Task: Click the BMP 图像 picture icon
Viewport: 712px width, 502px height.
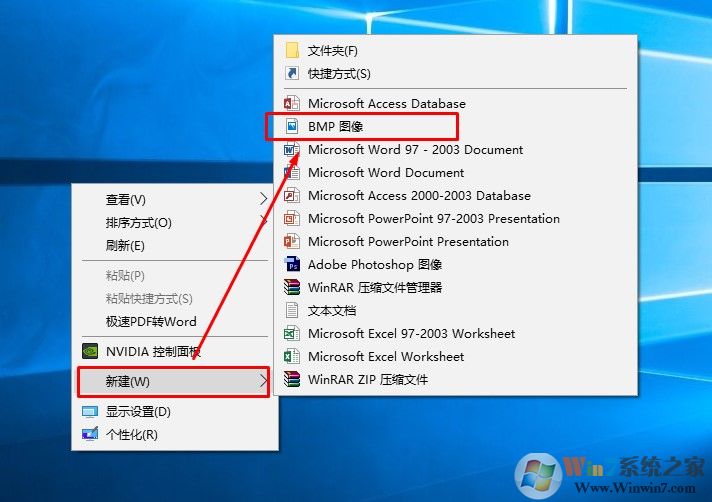Action: click(x=292, y=126)
